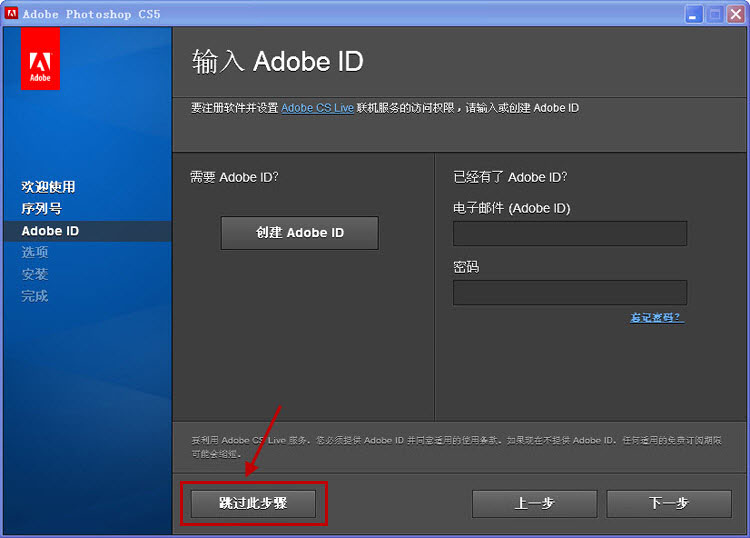Minimize the Photoshop CS5 installer window

(x=694, y=14)
